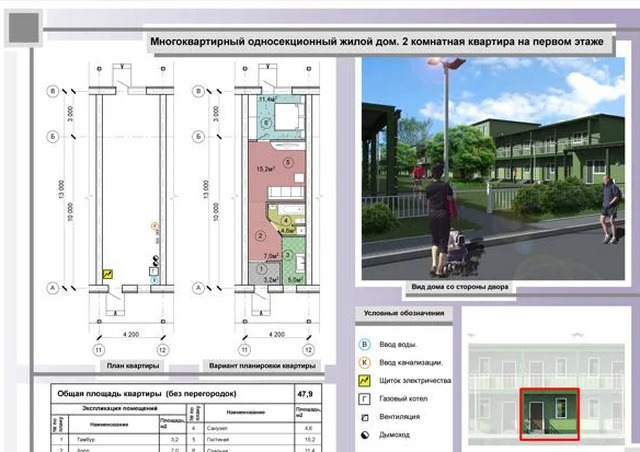Click the chimney symbols on left floor plan
The width and height of the screenshot is (640, 452).
coord(156,260)
